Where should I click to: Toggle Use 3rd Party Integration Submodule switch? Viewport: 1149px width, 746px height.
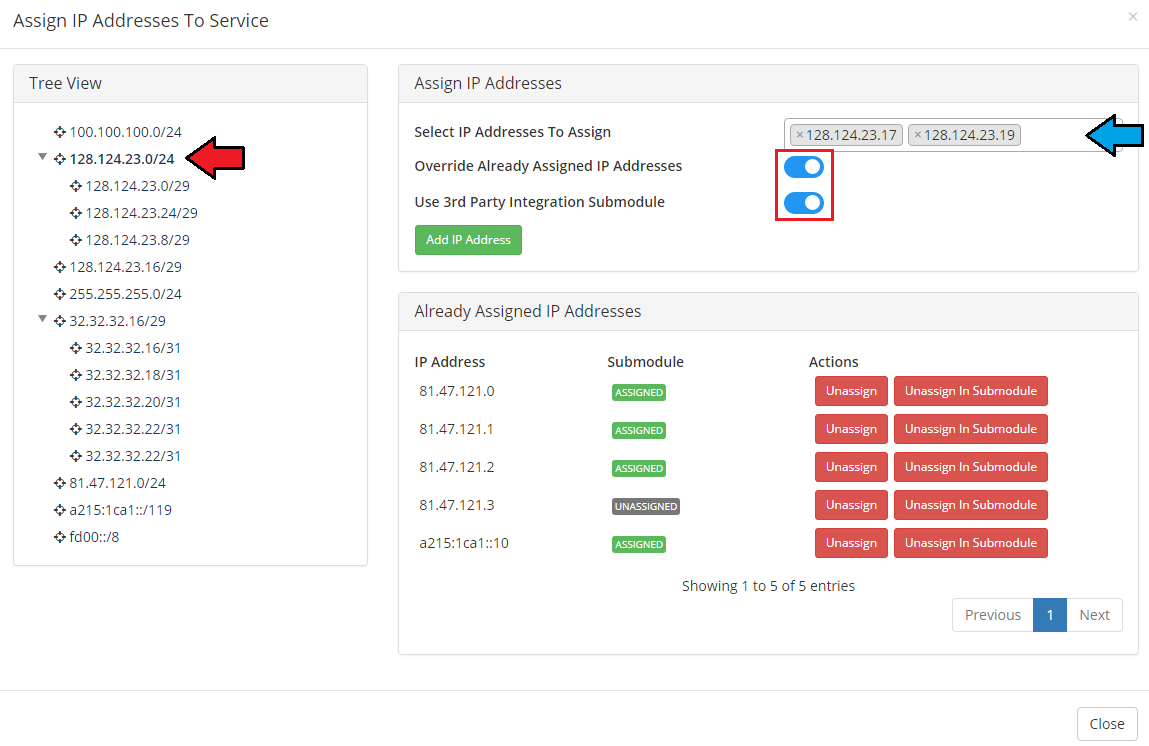tap(804, 203)
